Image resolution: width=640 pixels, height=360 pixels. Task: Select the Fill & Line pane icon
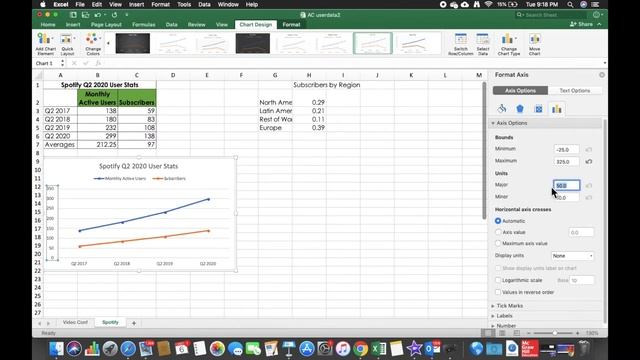(x=502, y=109)
